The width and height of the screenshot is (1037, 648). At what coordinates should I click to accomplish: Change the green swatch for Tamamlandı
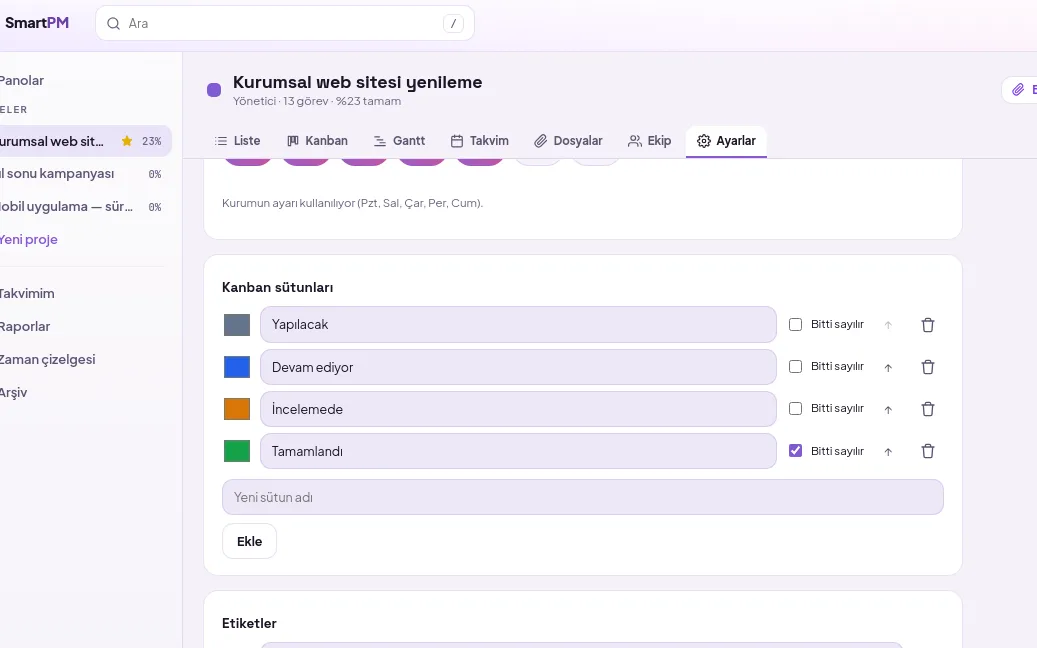coord(237,451)
